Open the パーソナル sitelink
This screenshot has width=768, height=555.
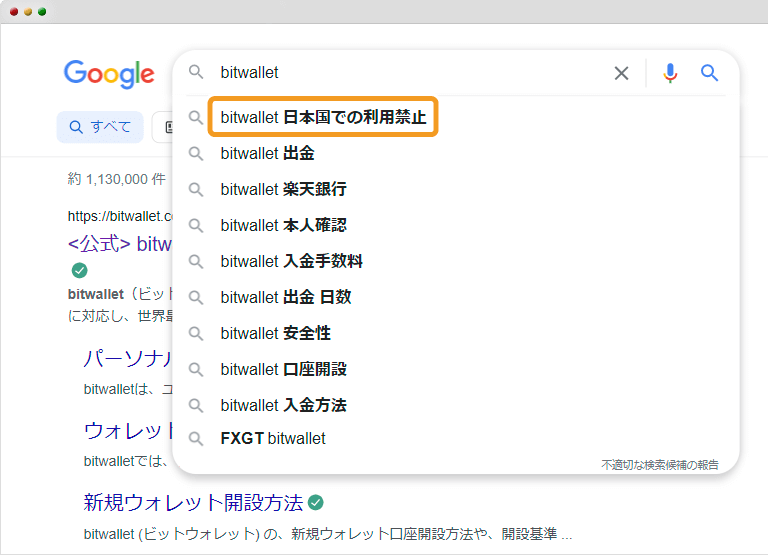click(127, 359)
